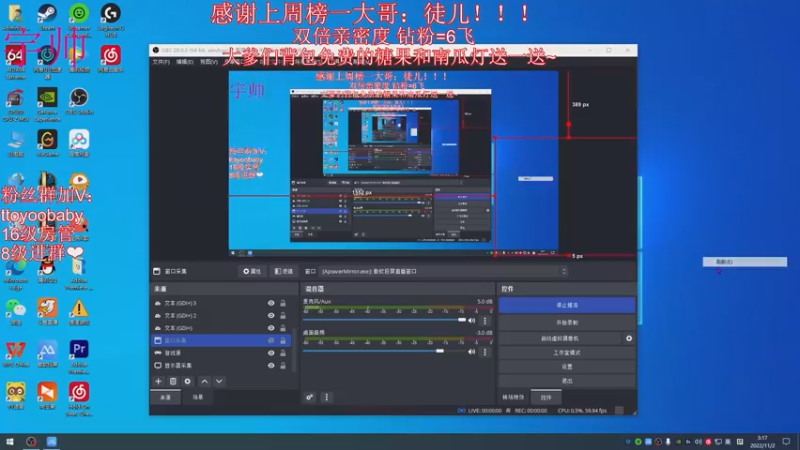This screenshot has width=800, height=450.
Task: Click the 开始录制 button
Action: point(567,322)
